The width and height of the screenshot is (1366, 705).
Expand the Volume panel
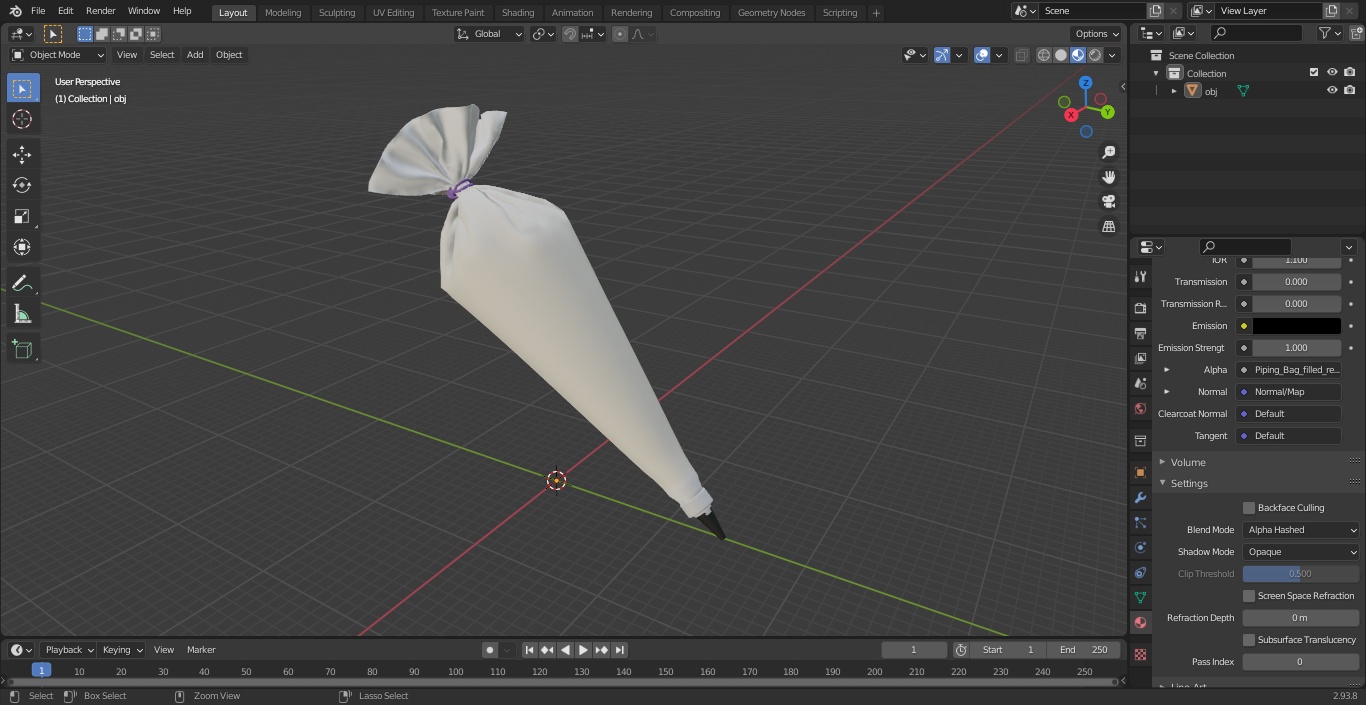pyautogui.click(x=1187, y=462)
